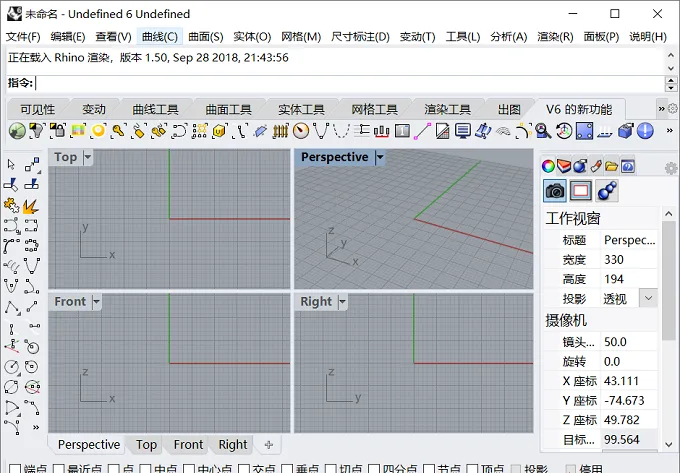The width and height of the screenshot is (680, 473).
Task: Select the arrow pointer selection tool
Action: click(x=11, y=165)
